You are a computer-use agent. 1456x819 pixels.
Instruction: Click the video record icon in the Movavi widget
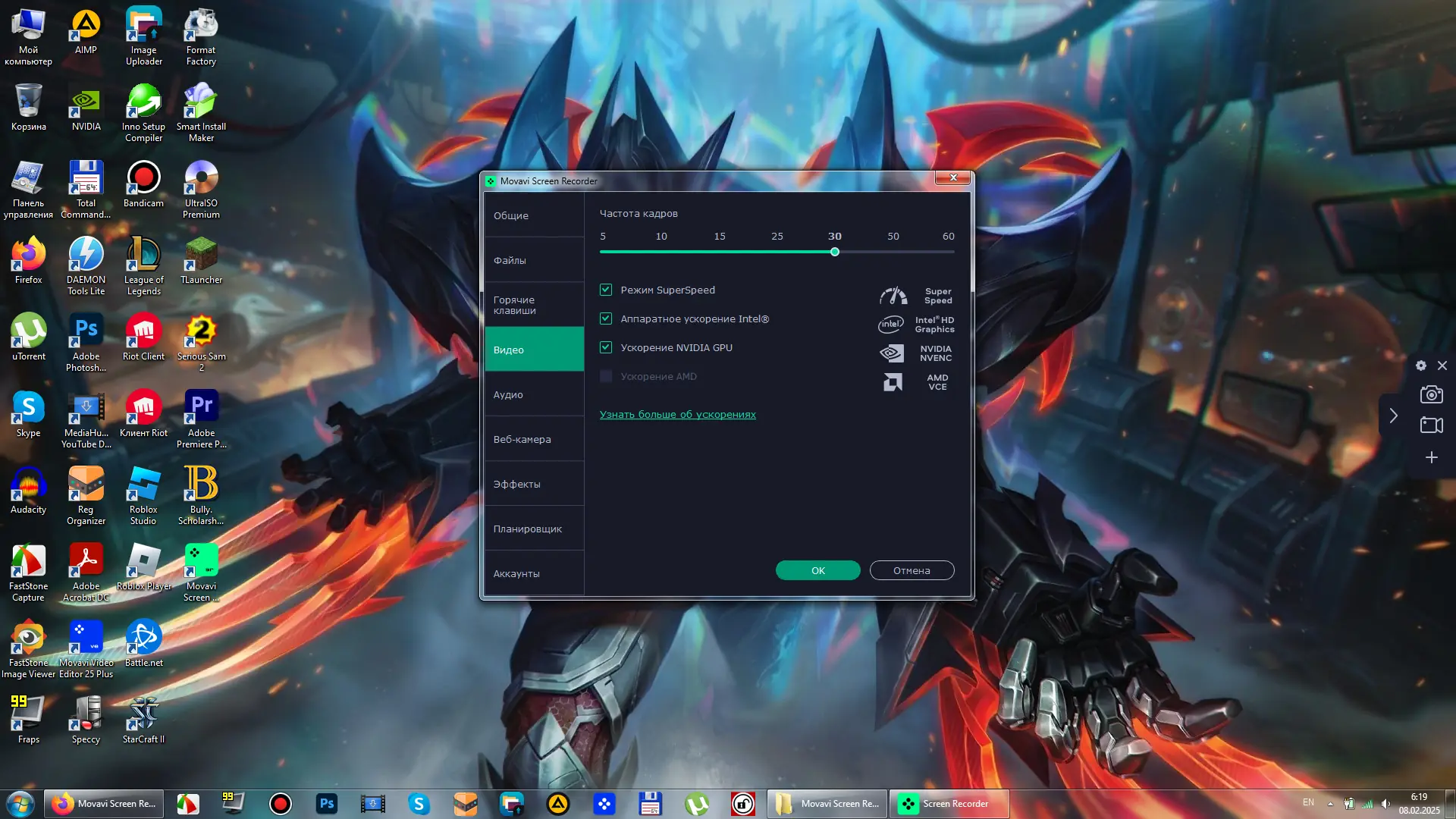1431,425
